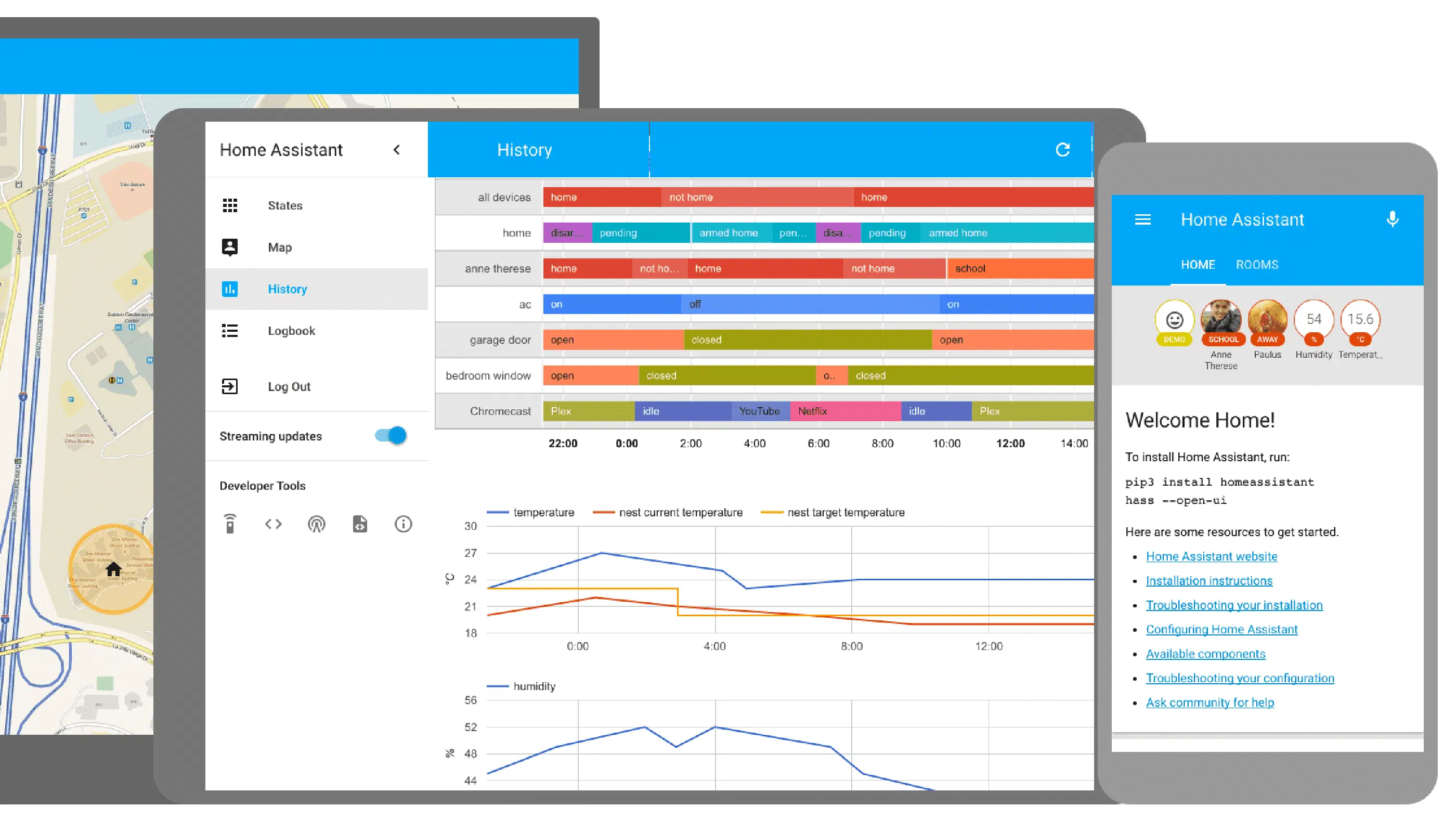The height and width of the screenshot is (819, 1456).
Task: Open the angle-brackets States developer tool
Action: [273, 524]
